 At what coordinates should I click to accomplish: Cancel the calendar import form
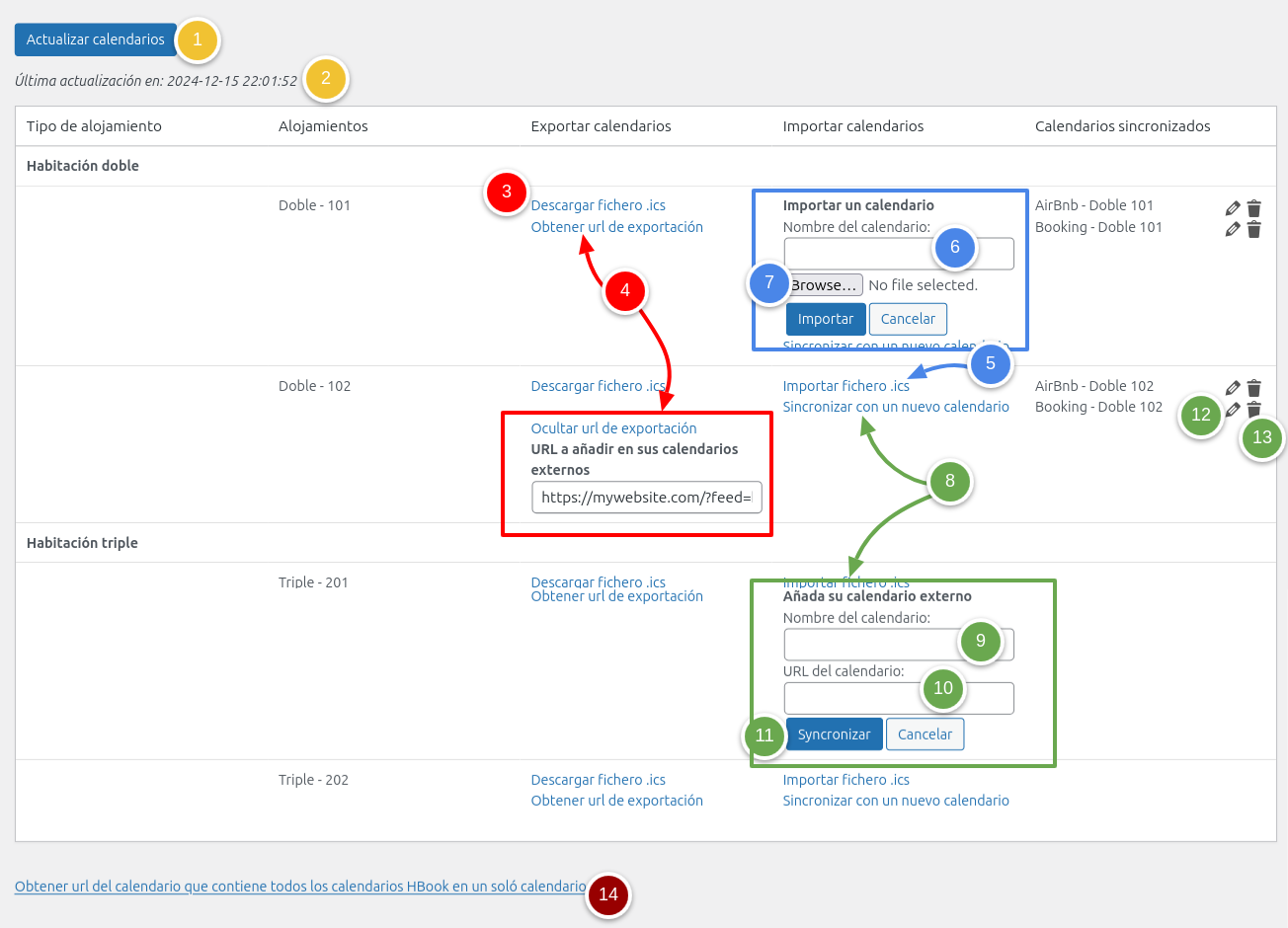point(907,319)
